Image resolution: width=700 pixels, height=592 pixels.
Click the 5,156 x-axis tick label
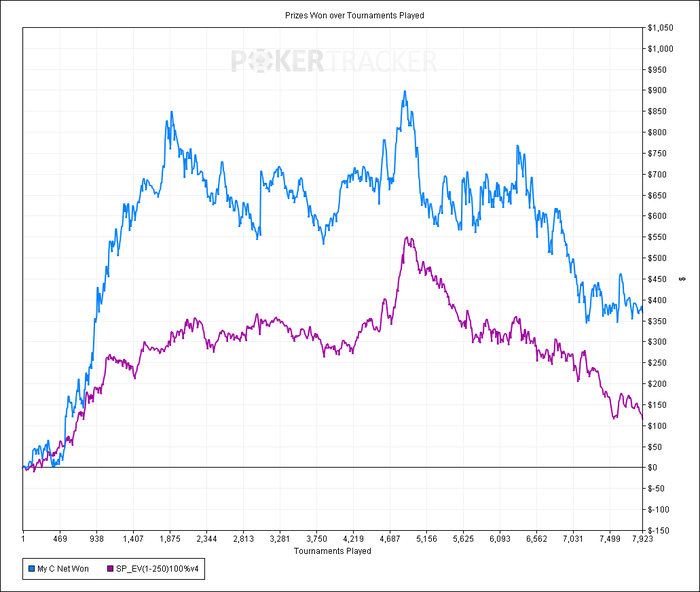(x=426, y=539)
